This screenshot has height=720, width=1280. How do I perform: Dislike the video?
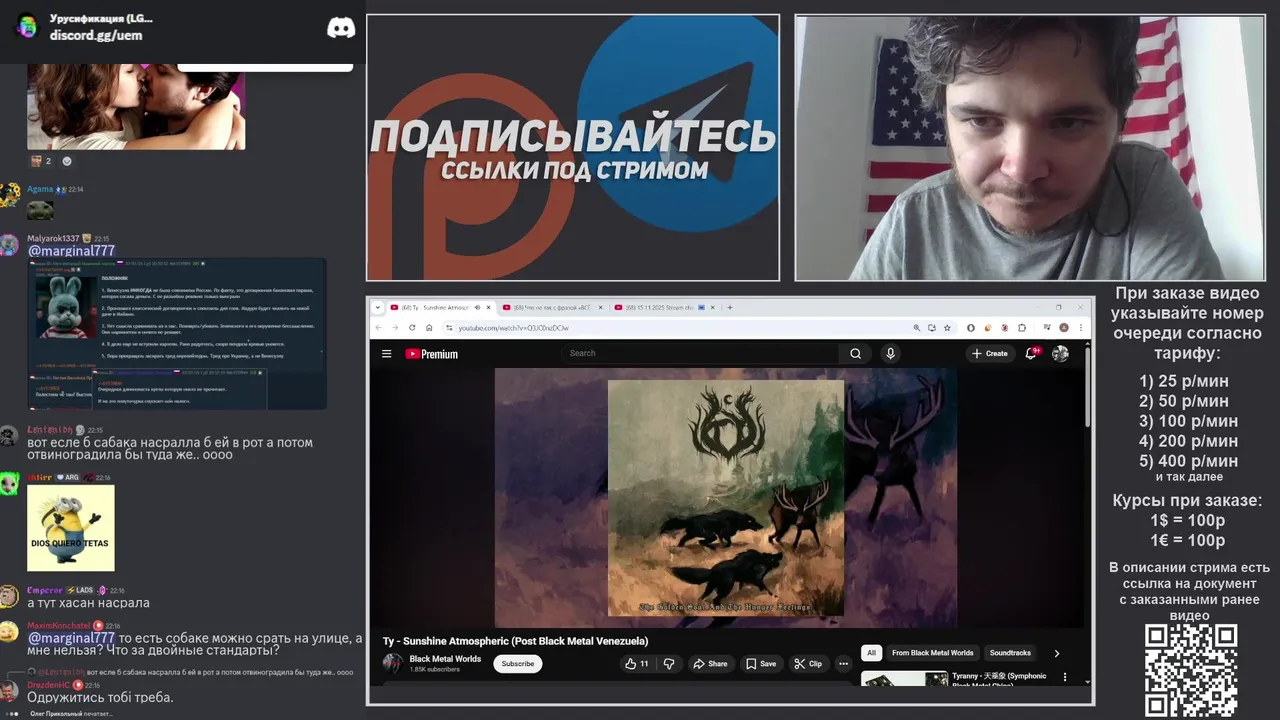[669, 663]
